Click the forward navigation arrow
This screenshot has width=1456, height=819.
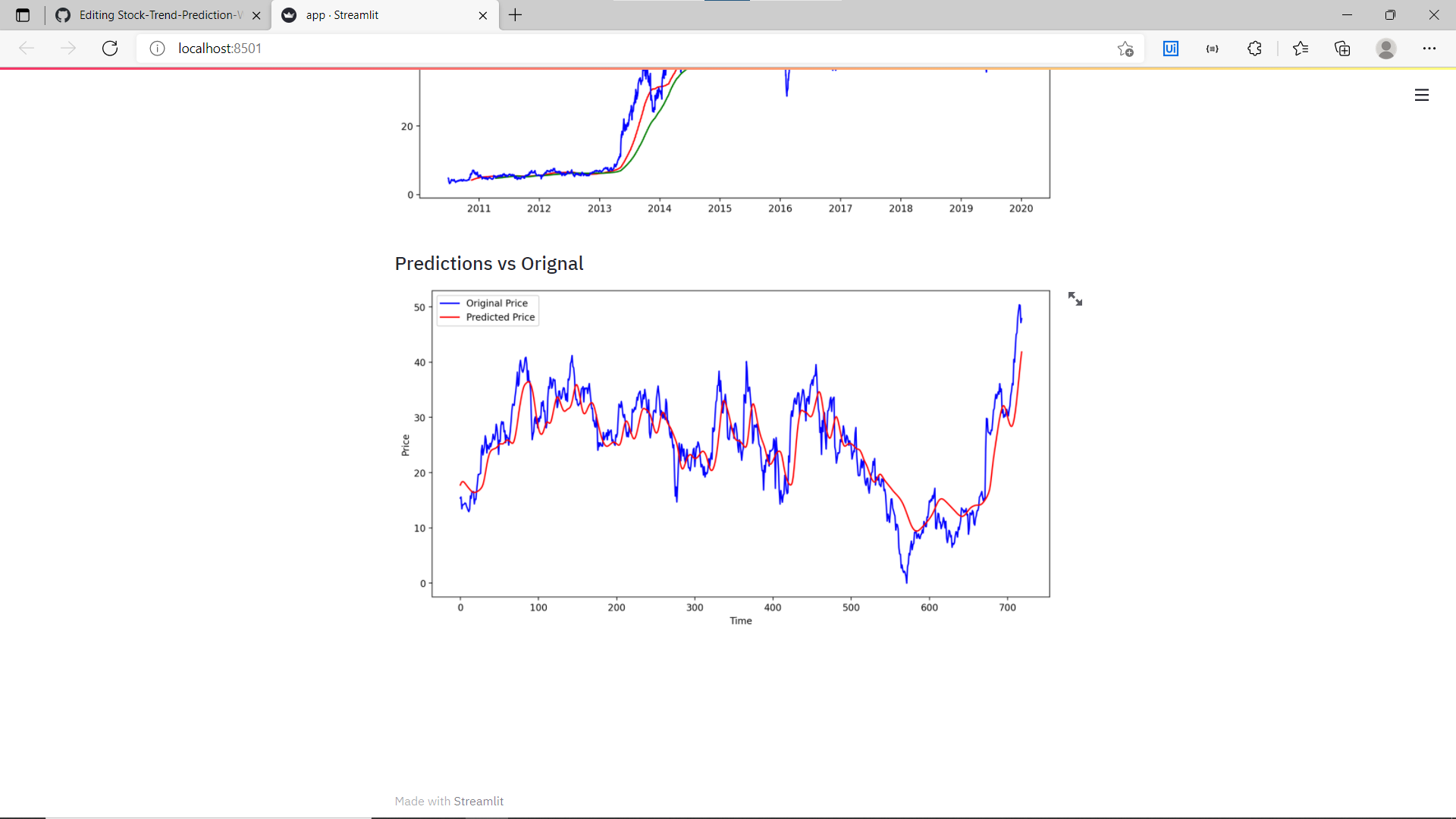tap(68, 49)
